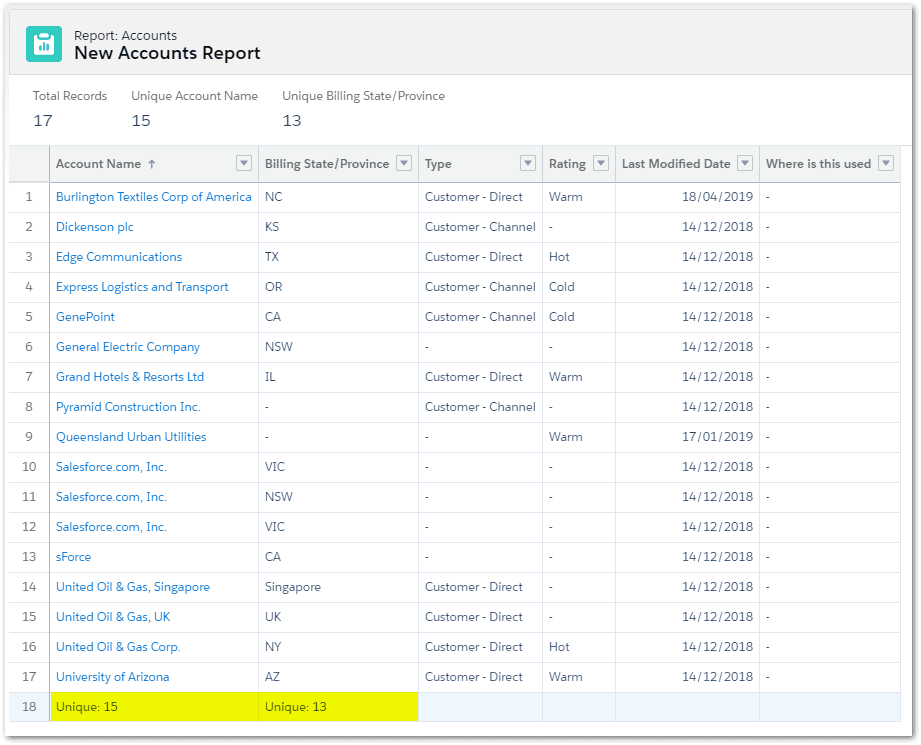Viewport: 921px width, 745px height.
Task: Select the IL billing state cell
Action: tap(338, 377)
